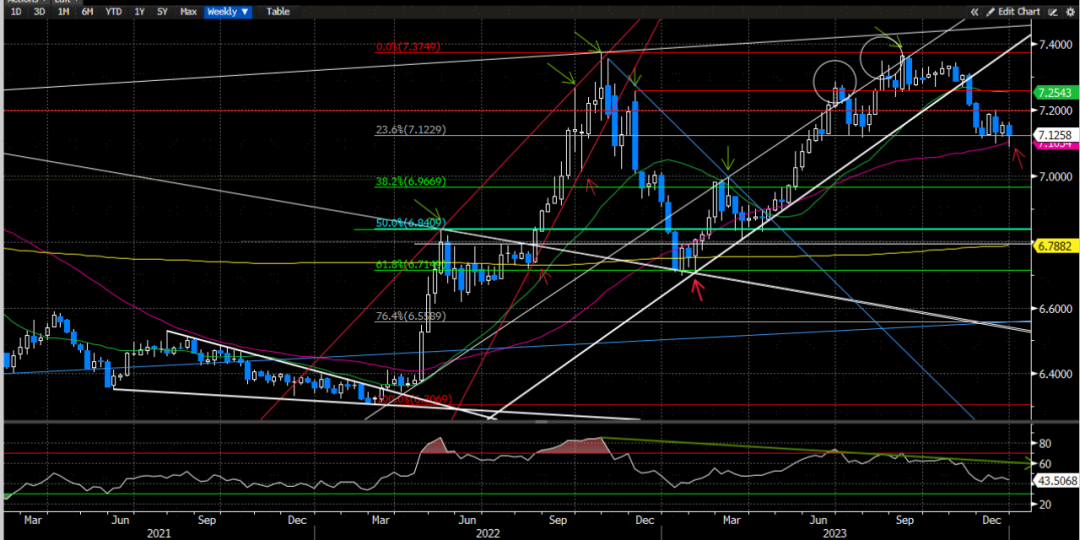
Task: Set chart range to Max
Action: point(187,12)
